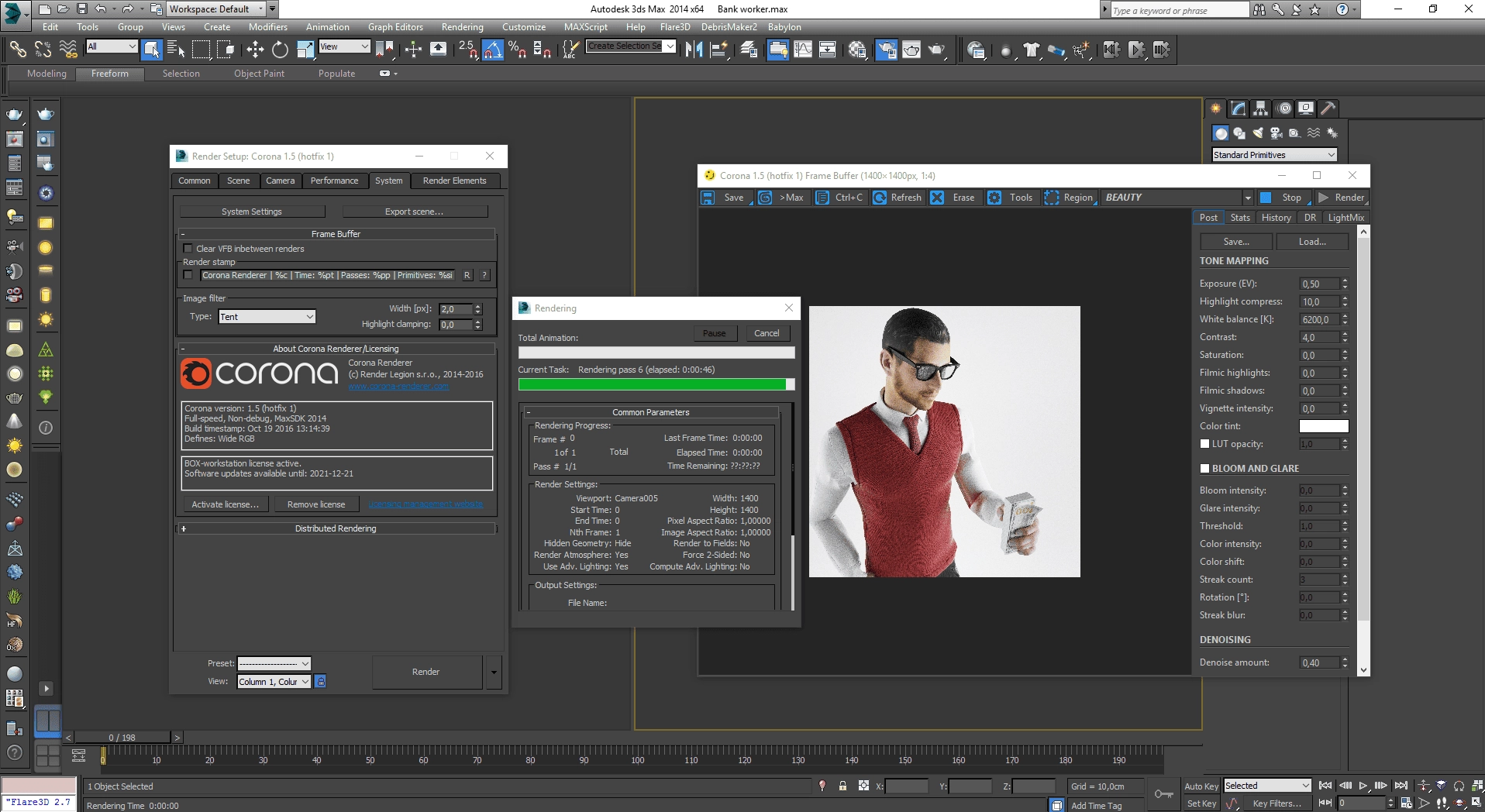The height and width of the screenshot is (812, 1485).
Task: Click the Region icon in Frame Buffer
Action: (x=1052, y=198)
